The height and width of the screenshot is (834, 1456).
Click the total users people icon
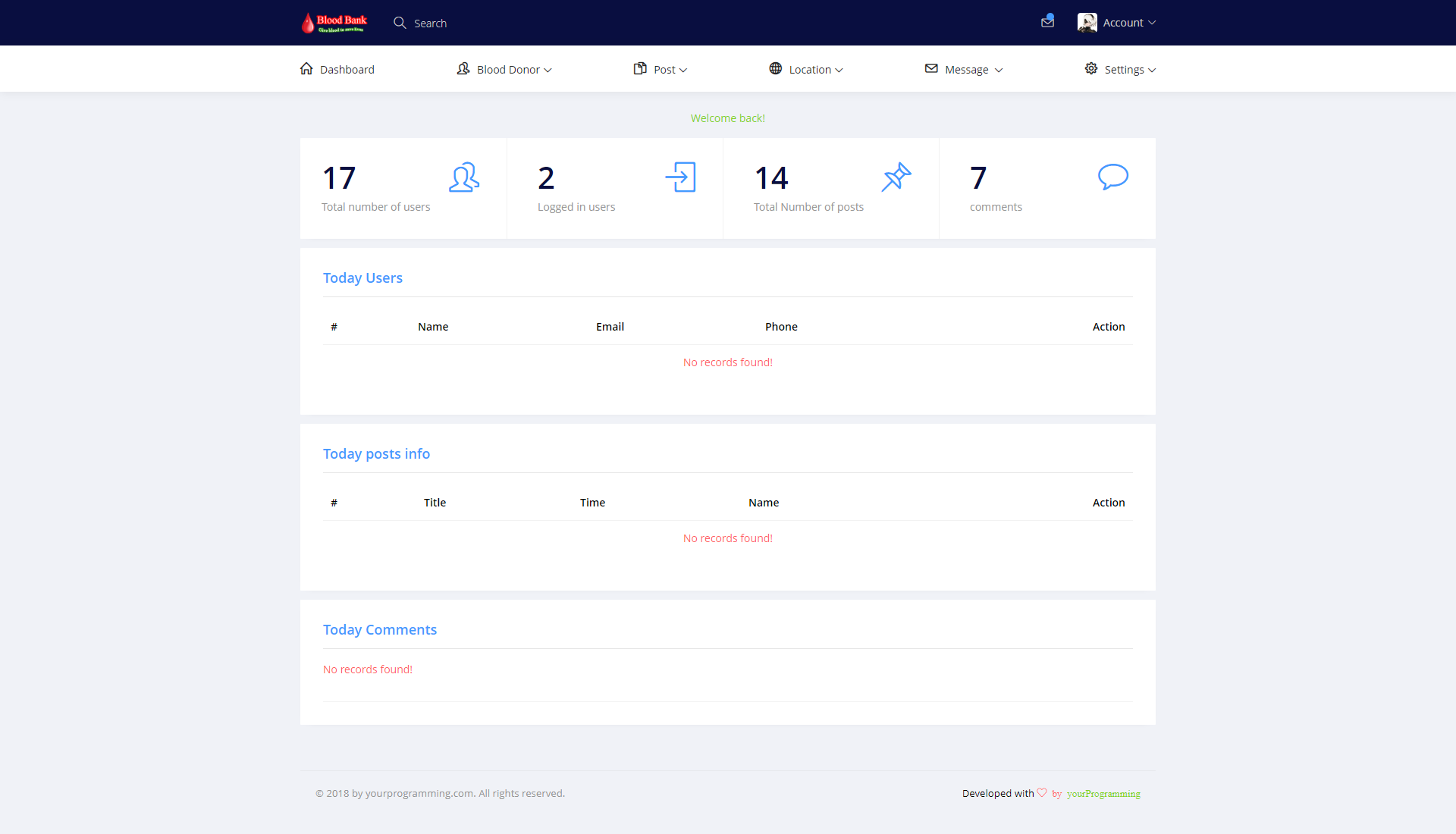(x=463, y=177)
